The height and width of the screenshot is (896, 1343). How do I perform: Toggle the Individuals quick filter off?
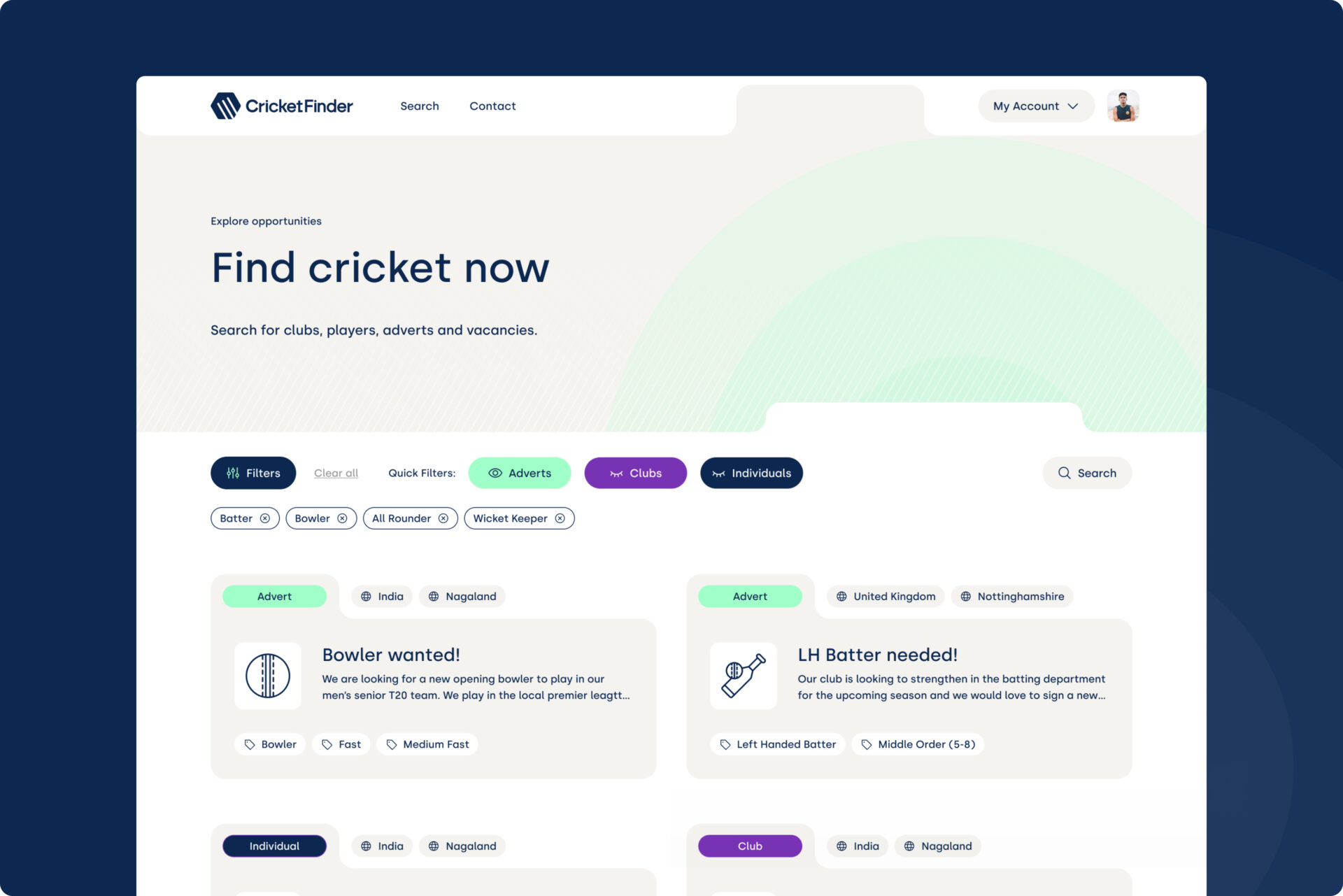click(x=751, y=472)
